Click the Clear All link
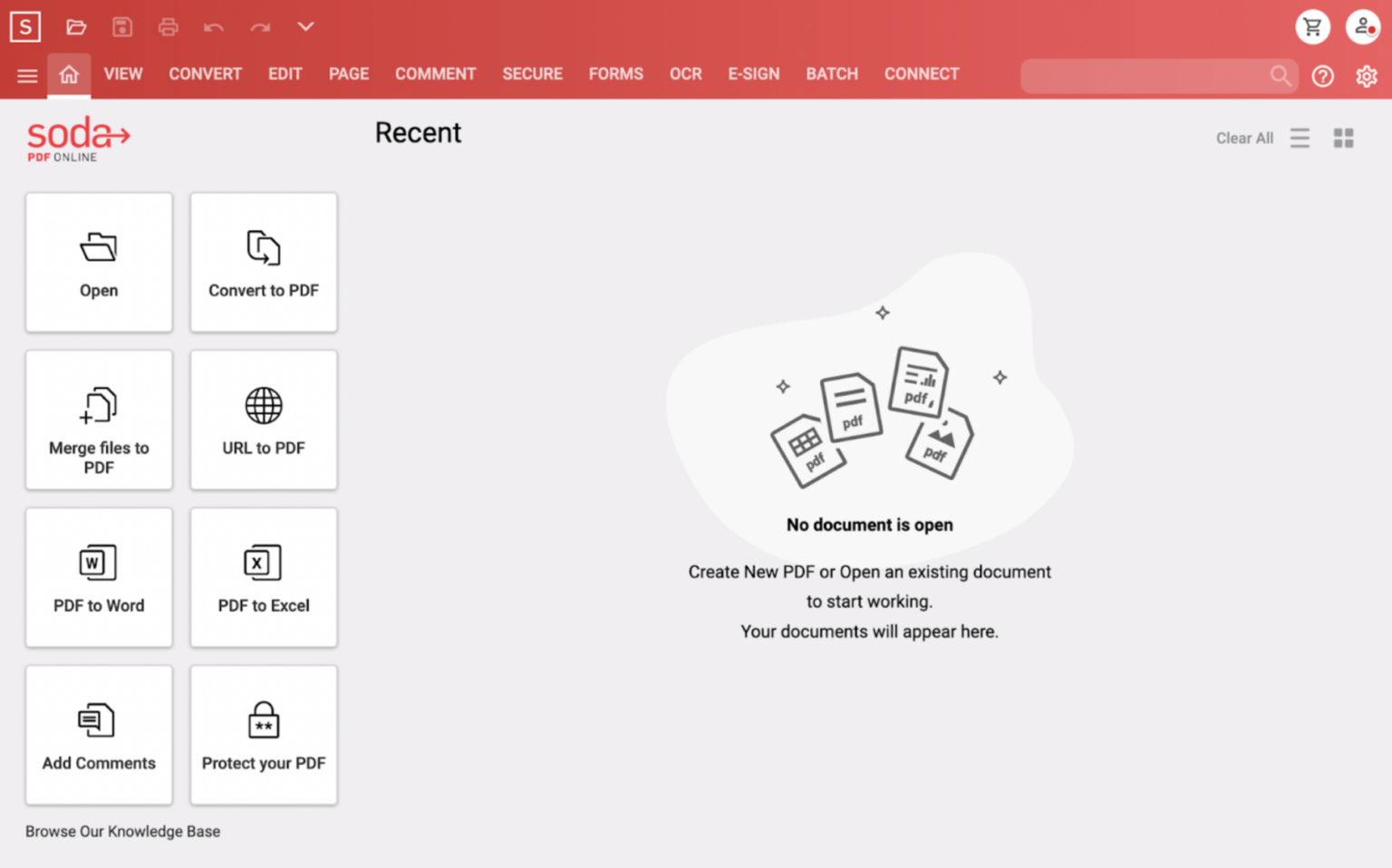Image resolution: width=1392 pixels, height=868 pixels. (x=1244, y=138)
